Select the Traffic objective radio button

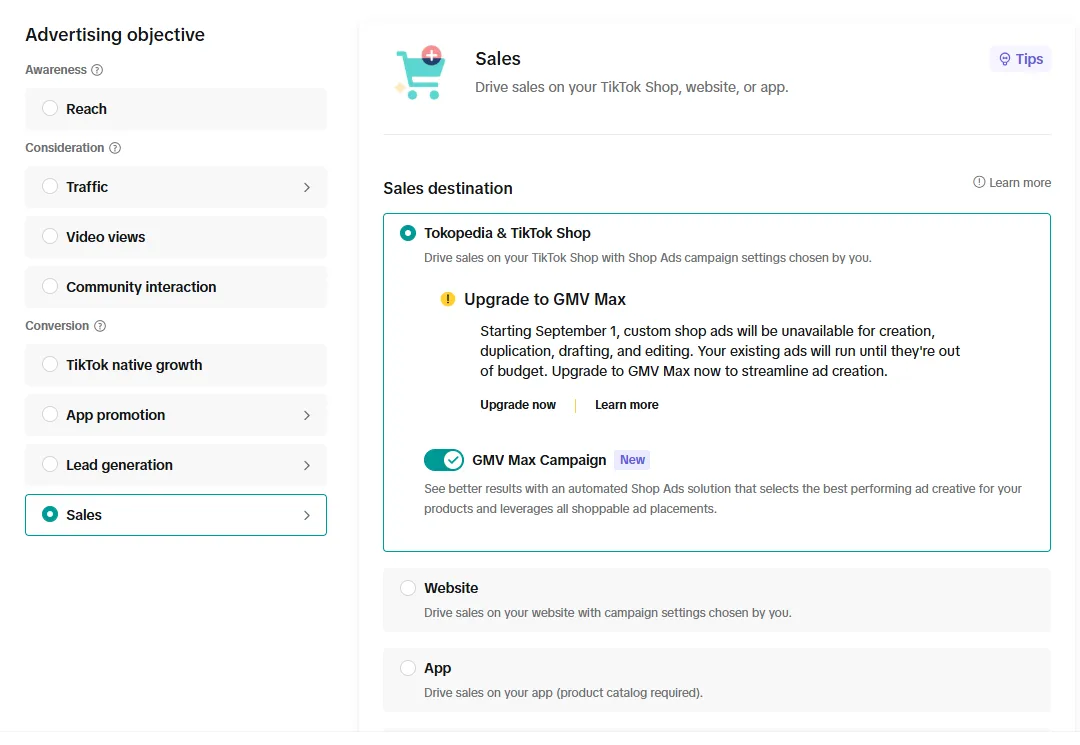50,186
